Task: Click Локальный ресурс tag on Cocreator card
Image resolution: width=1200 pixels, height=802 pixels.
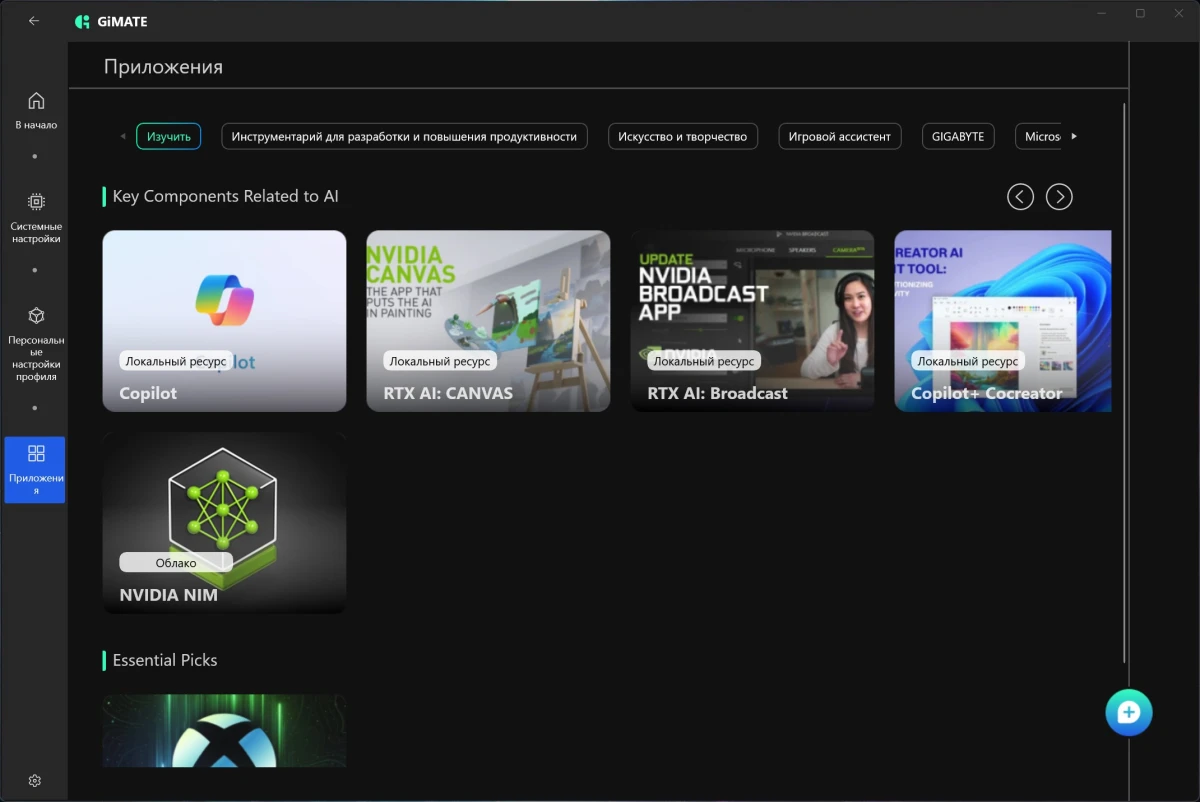Action: coord(968,361)
